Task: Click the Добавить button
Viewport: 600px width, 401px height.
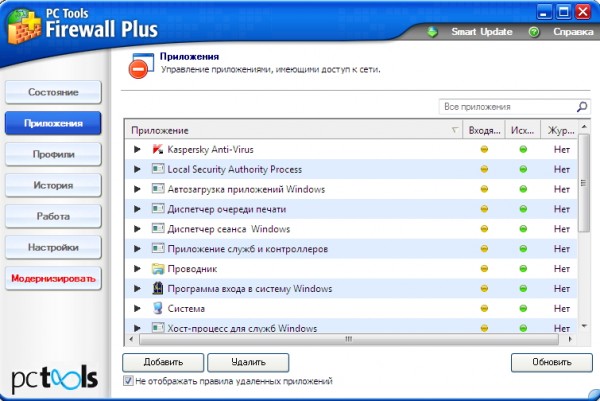Action: [x=163, y=362]
